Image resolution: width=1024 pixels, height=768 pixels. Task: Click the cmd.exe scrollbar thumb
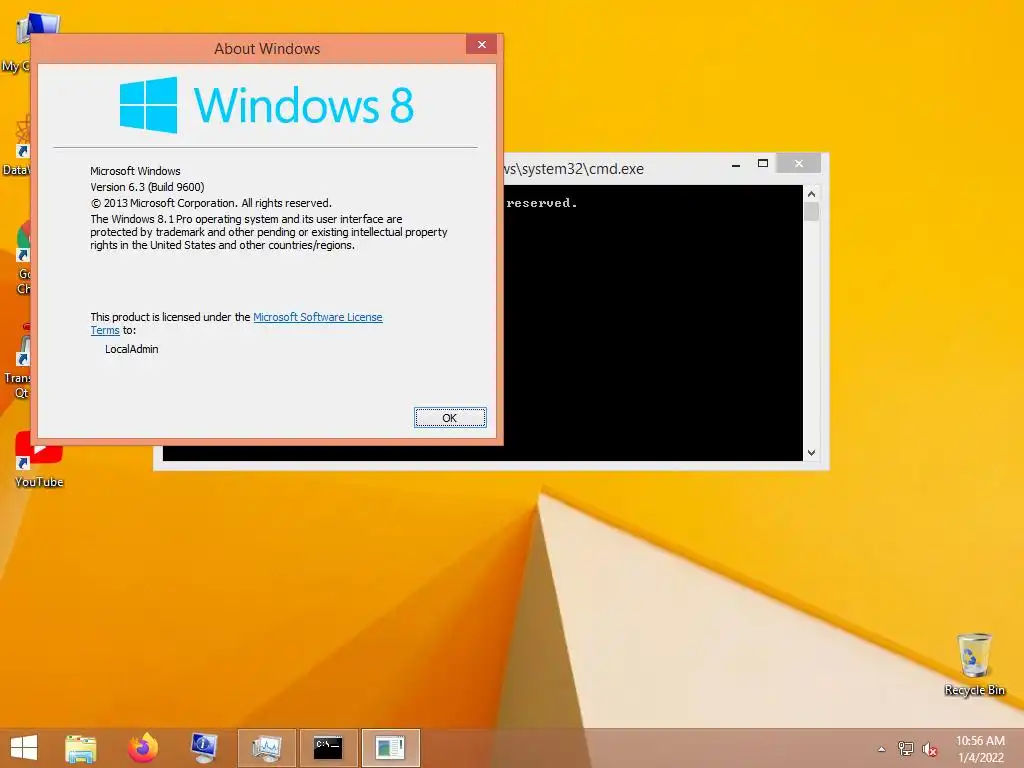(x=811, y=212)
